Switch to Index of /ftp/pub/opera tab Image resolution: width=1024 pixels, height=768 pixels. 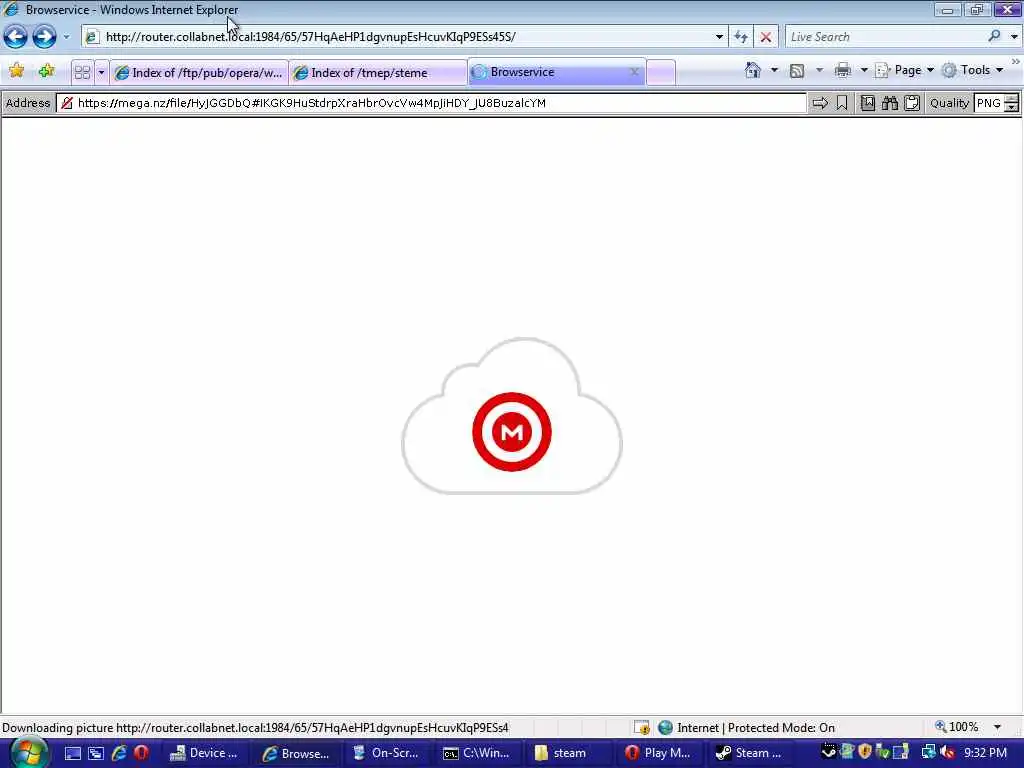(199, 72)
